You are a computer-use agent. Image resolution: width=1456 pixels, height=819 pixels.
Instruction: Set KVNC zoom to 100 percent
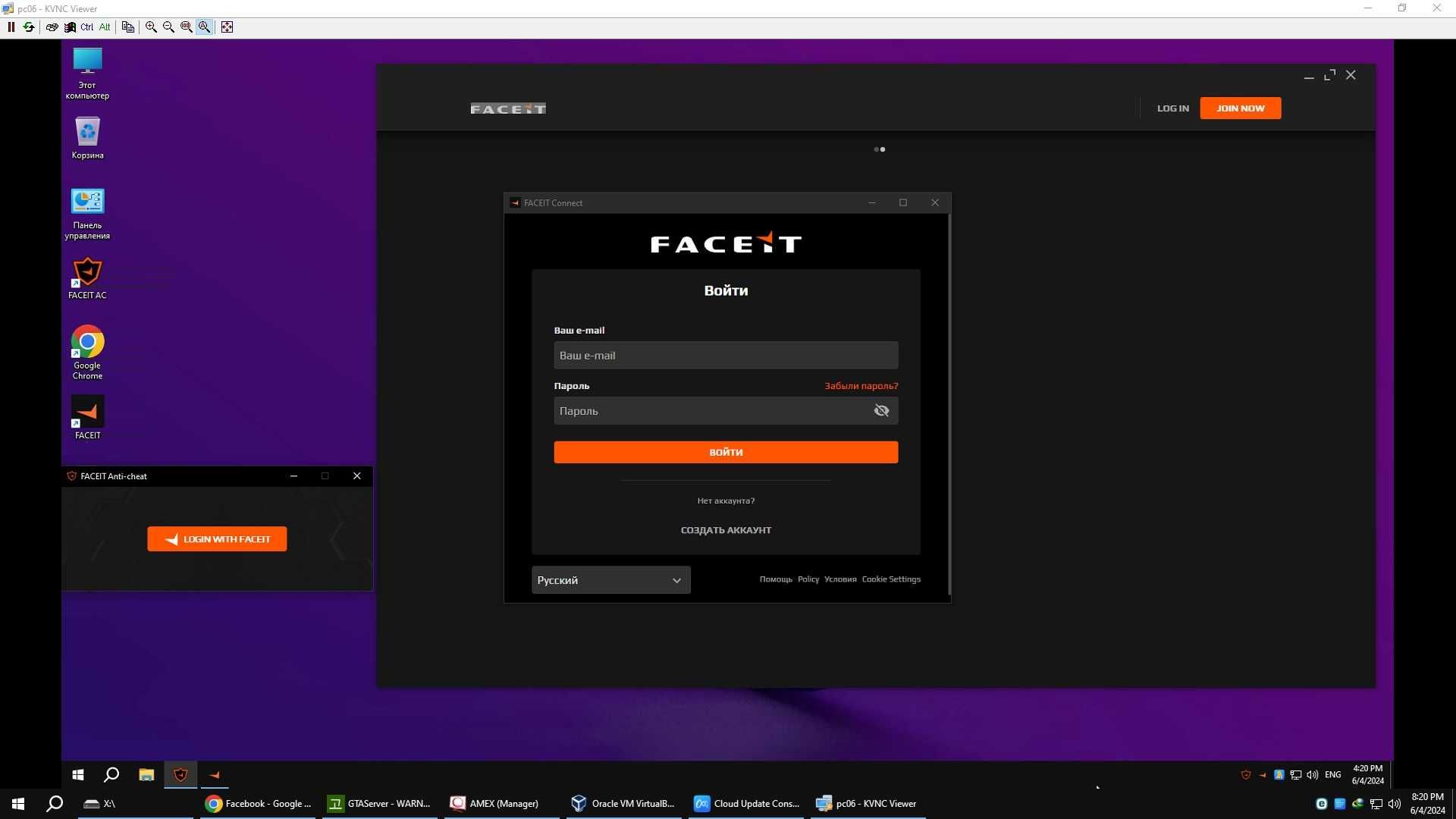click(186, 27)
